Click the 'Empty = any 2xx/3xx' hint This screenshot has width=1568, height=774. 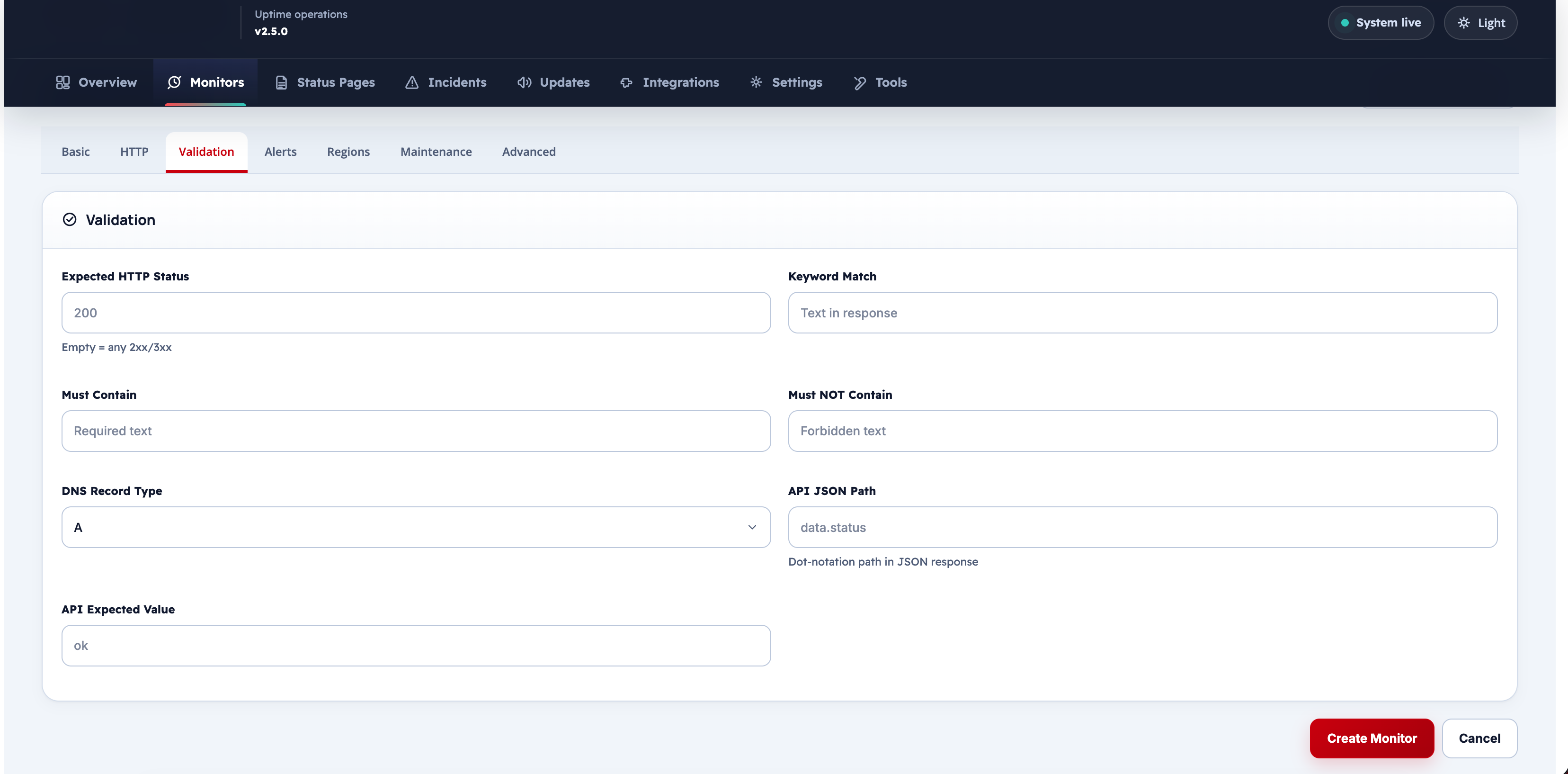pyautogui.click(x=117, y=347)
